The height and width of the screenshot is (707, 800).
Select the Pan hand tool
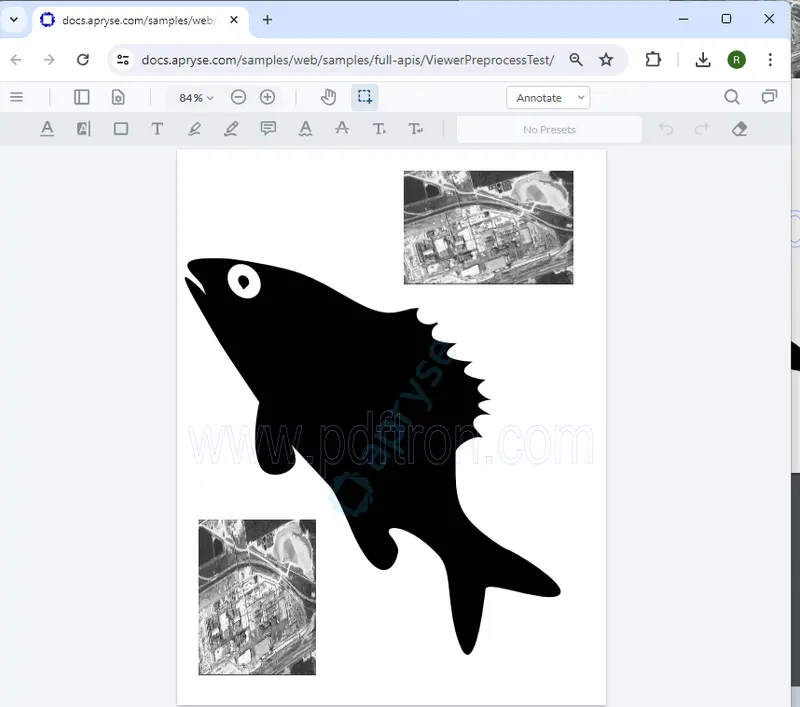[x=327, y=97]
